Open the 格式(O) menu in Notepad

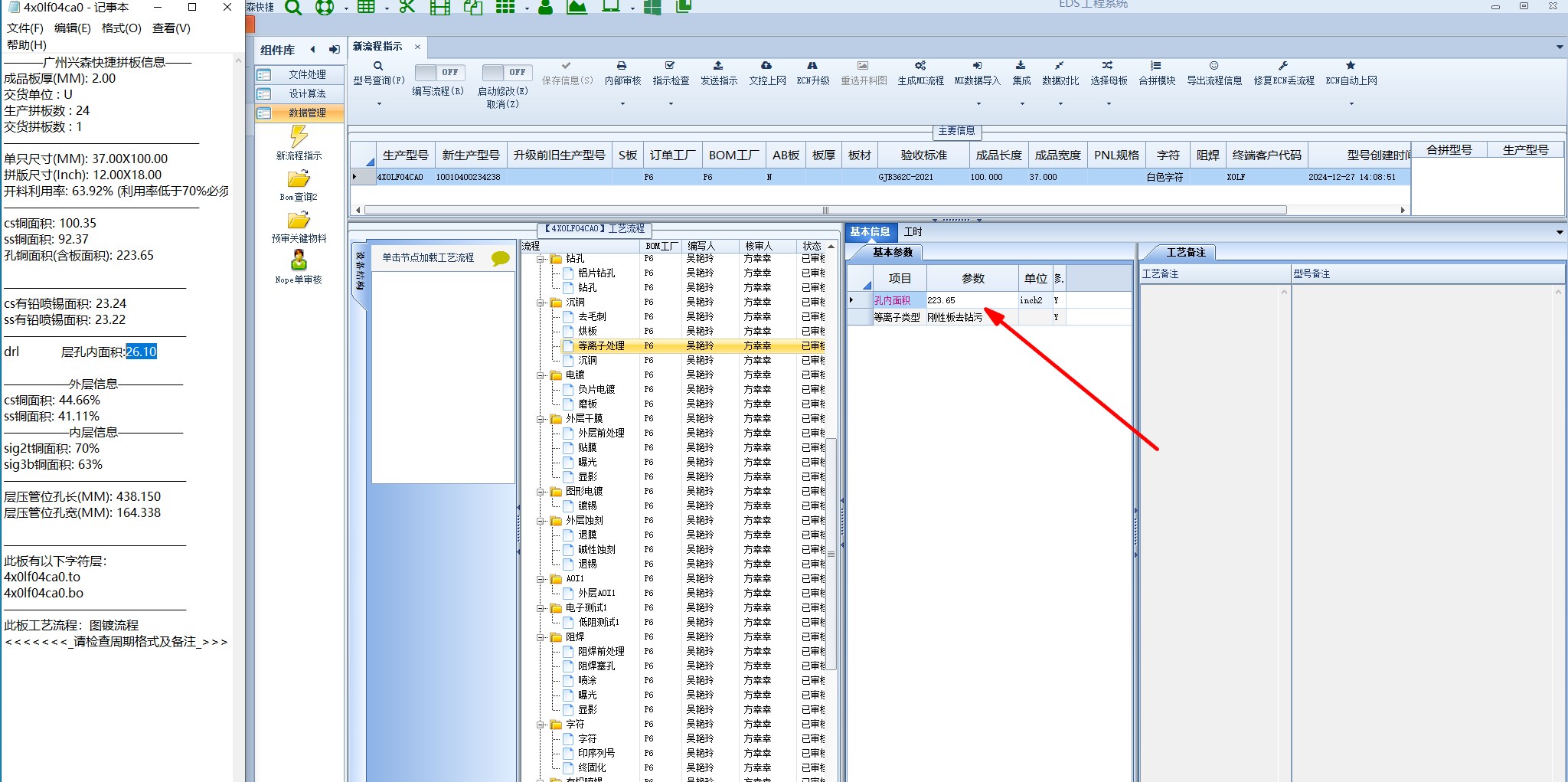pyautogui.click(x=121, y=28)
